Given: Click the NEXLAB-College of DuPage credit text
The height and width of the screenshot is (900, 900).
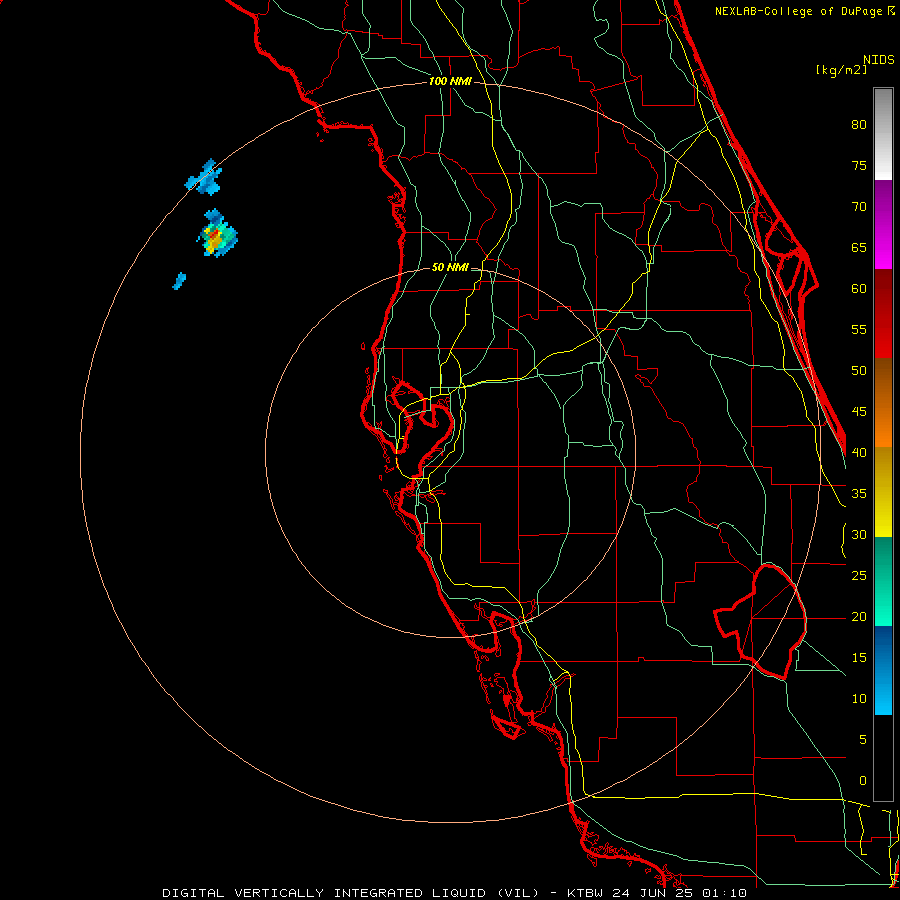Looking at the screenshot, I should [x=804, y=11].
